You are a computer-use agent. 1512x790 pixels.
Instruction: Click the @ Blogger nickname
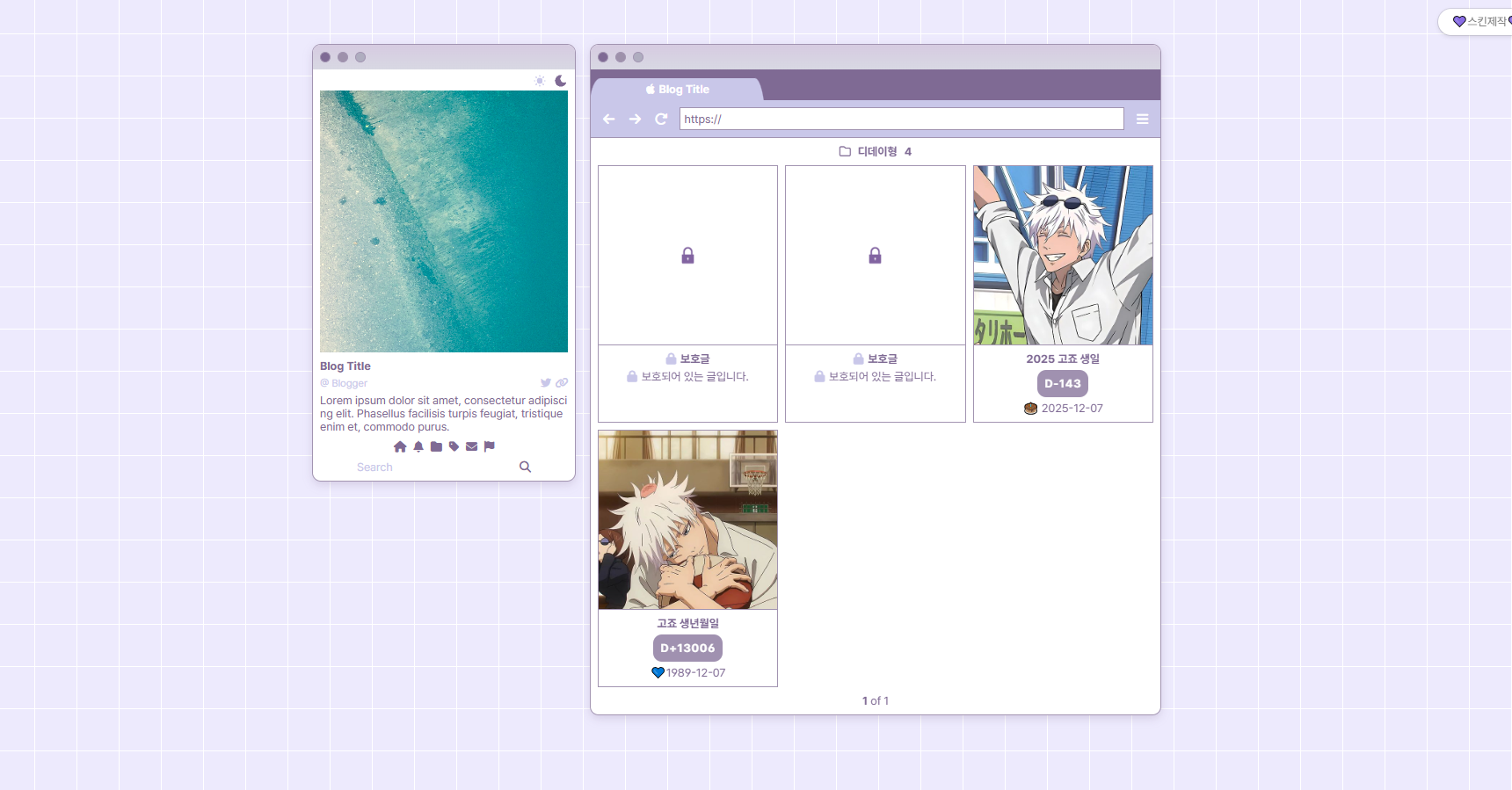coord(344,383)
